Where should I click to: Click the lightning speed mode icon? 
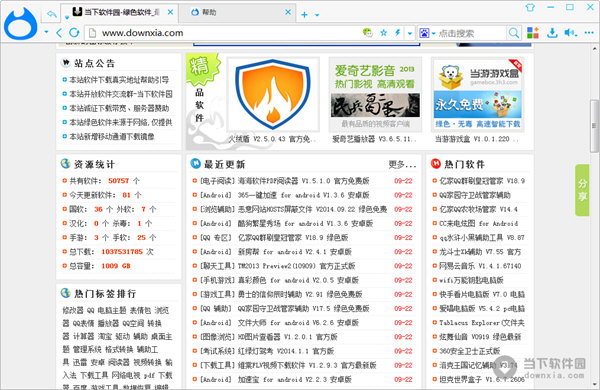click(x=398, y=33)
